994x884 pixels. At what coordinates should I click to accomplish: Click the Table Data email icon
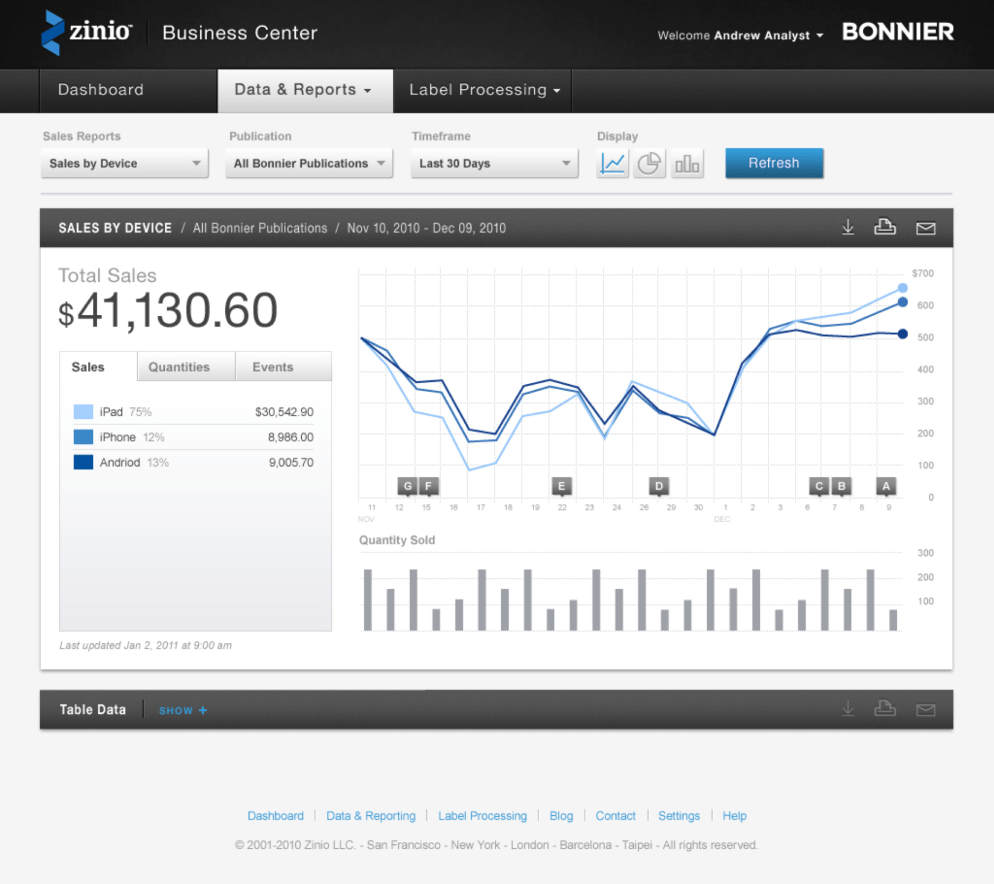click(925, 710)
